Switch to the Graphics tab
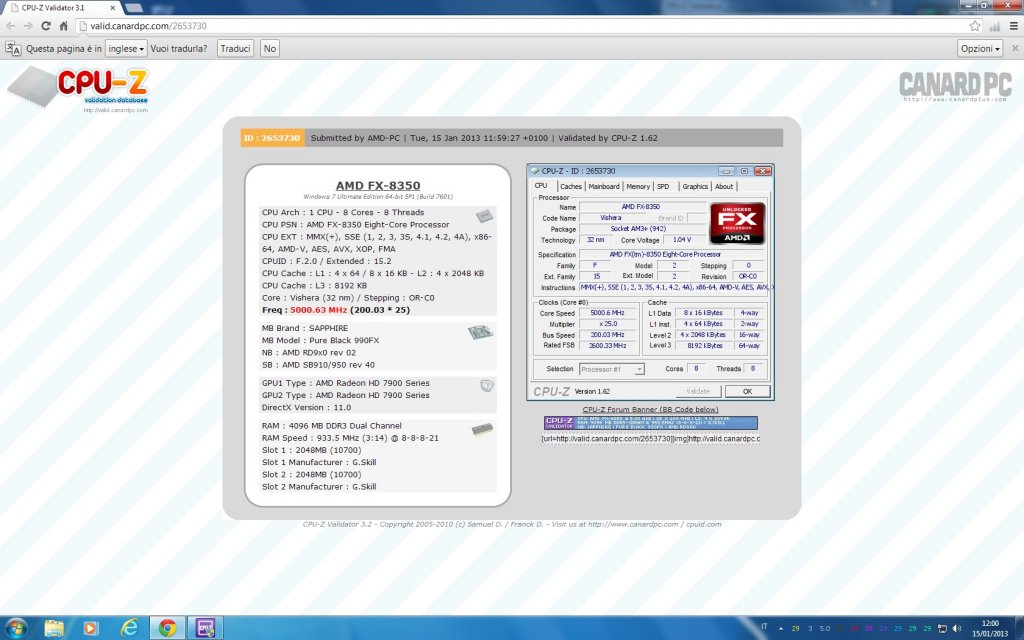Image resolution: width=1024 pixels, height=640 pixels. point(695,187)
